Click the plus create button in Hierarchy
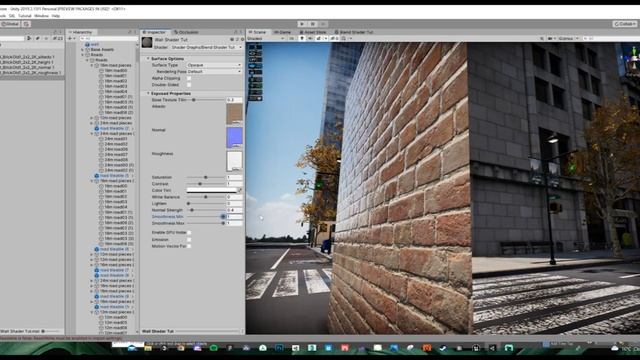Image resolution: width=640 pixels, height=360 pixels. 70,38
